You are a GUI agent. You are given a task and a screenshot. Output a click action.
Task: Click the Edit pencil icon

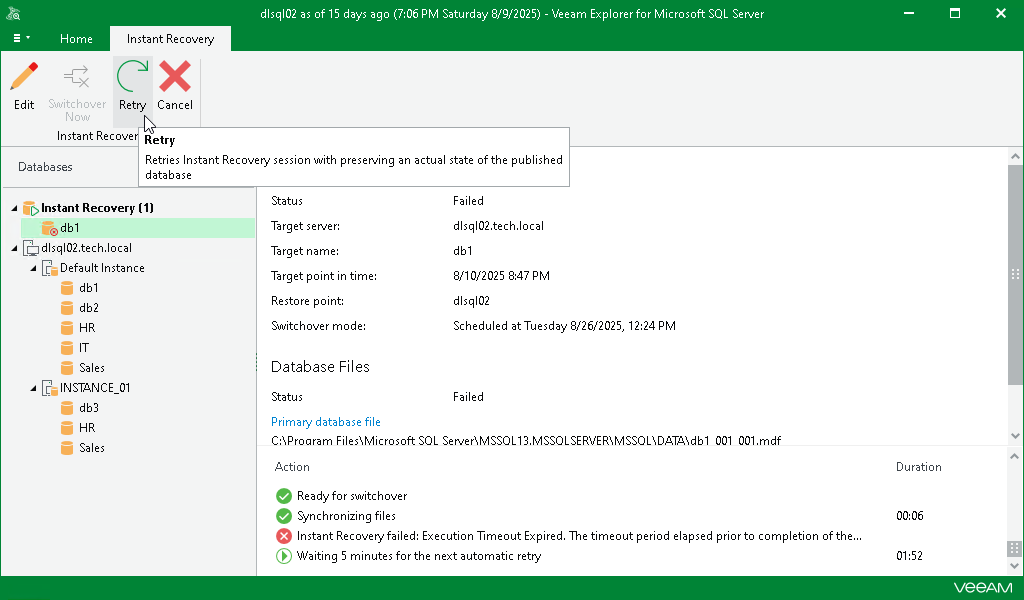[24, 78]
